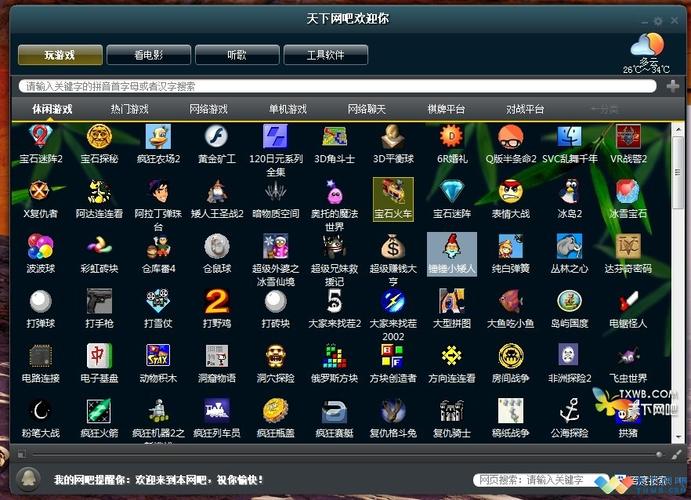The image size is (691, 500).
Task: Start the 疯狂农场2 duck icon
Action: [x=158, y=136]
